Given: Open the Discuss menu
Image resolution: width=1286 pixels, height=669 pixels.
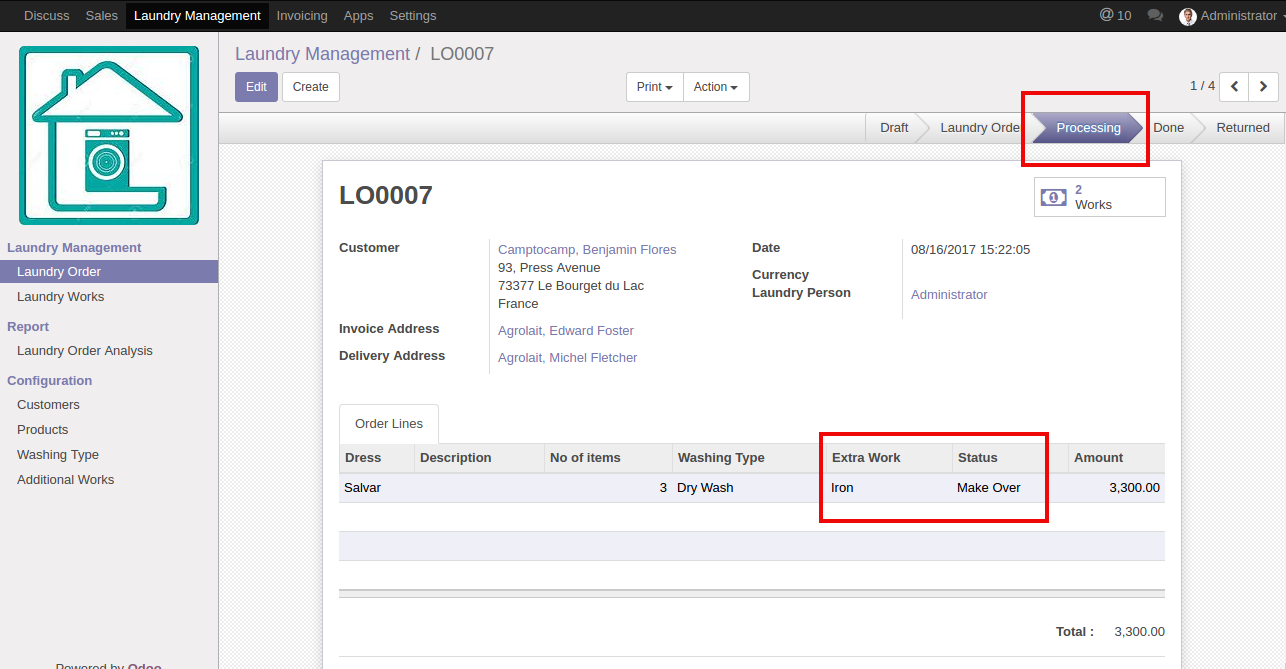Looking at the screenshot, I should click(x=47, y=16).
